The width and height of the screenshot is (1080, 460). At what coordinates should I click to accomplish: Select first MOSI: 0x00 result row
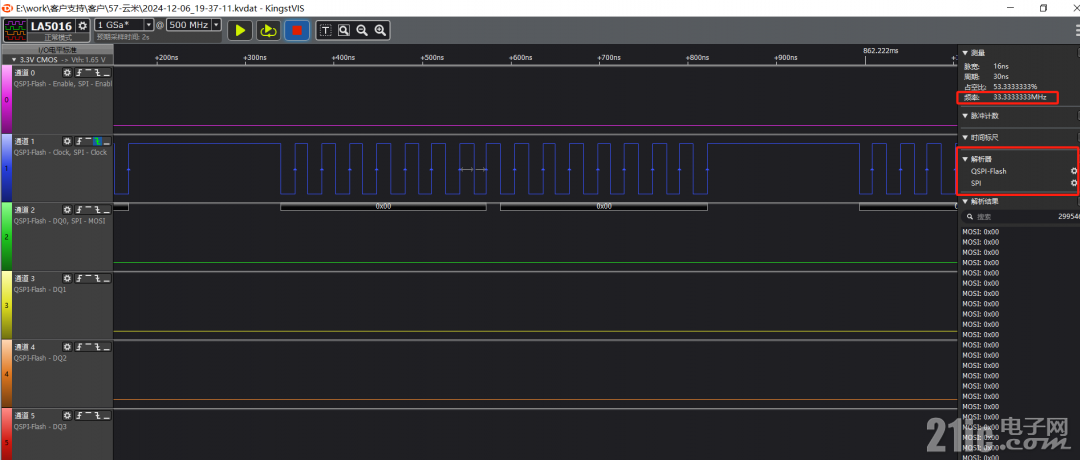(x=980, y=231)
